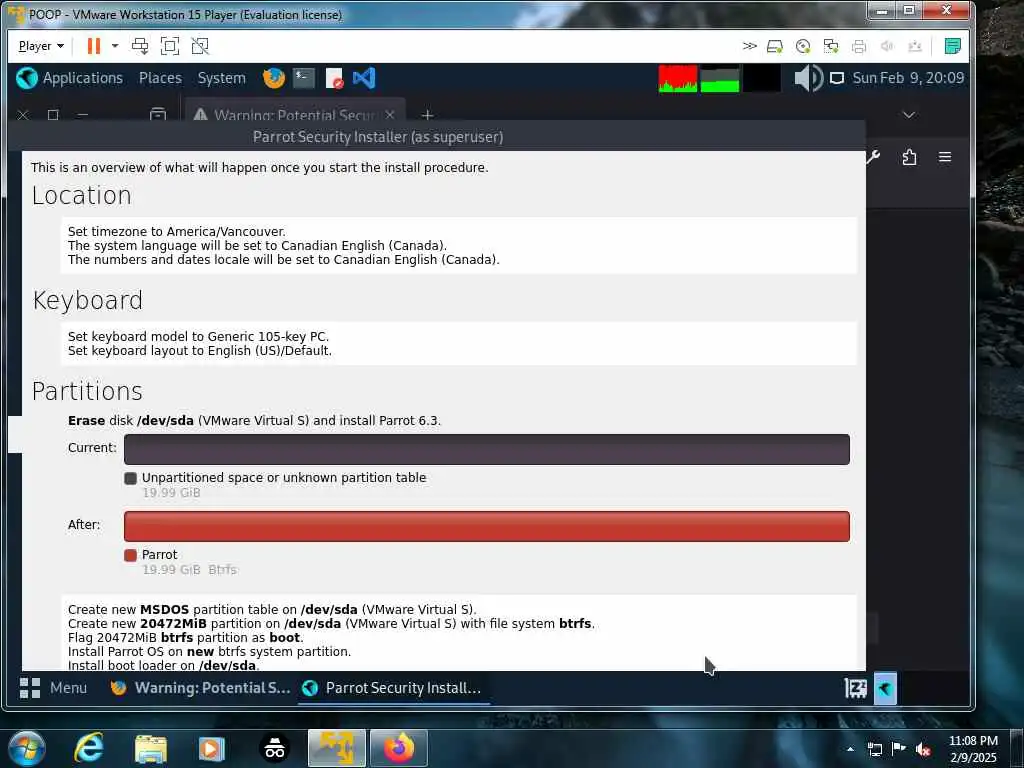The width and height of the screenshot is (1024, 768).
Task: Click the 'Set keyboard model to Generic 105-key PC.' line
Action: click(x=198, y=336)
